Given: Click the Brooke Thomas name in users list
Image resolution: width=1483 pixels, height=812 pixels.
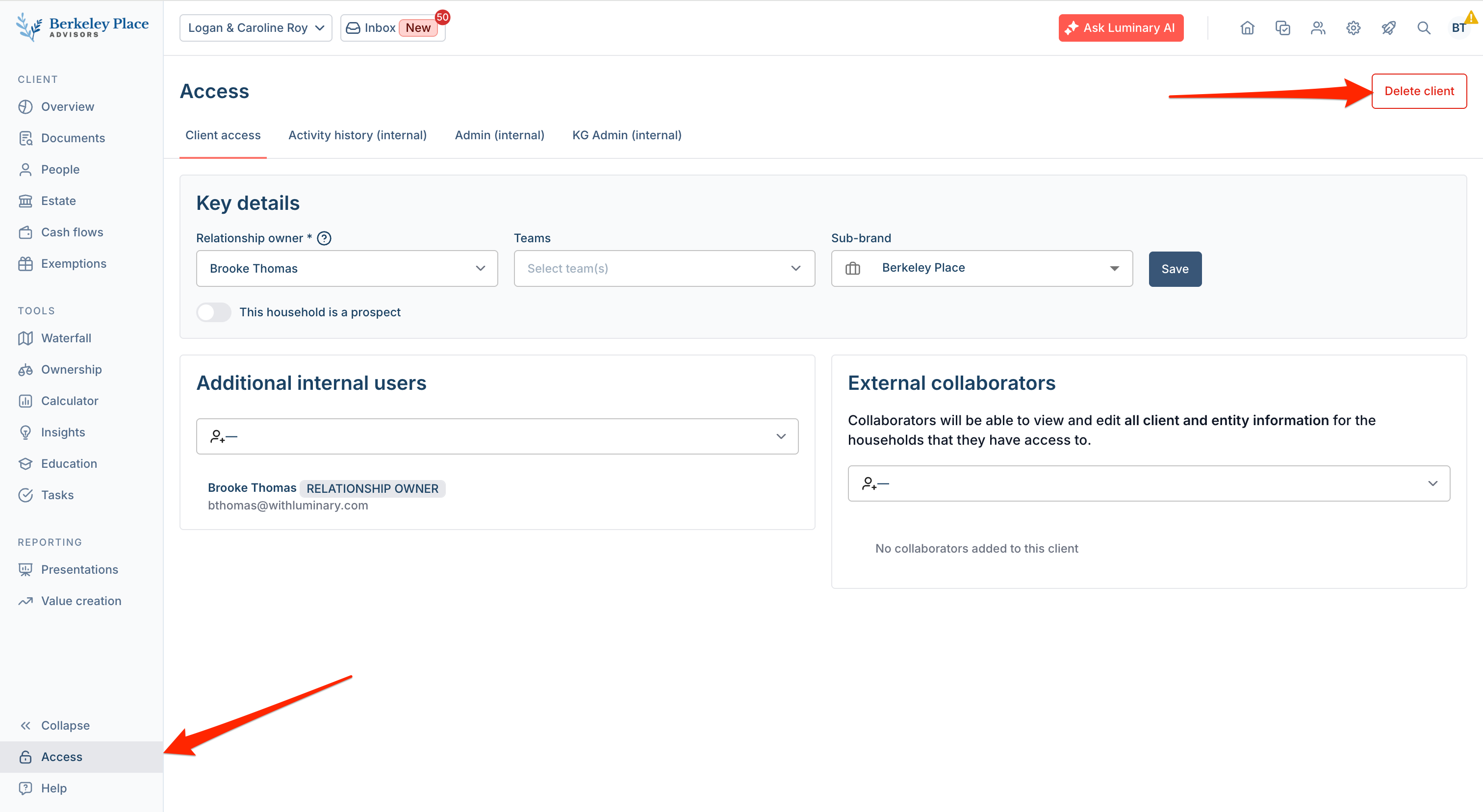Looking at the screenshot, I should coord(252,488).
